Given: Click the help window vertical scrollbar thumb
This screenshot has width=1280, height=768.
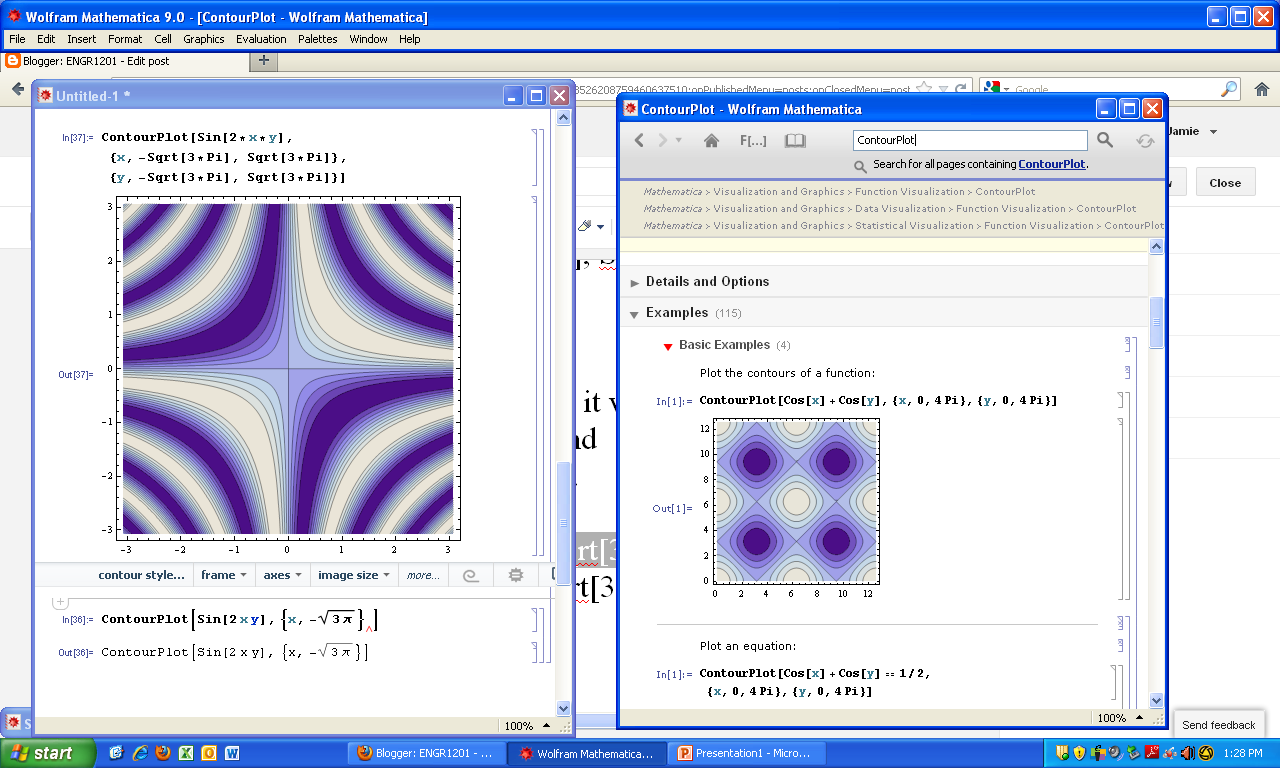Looking at the screenshot, I should coord(1157,322).
